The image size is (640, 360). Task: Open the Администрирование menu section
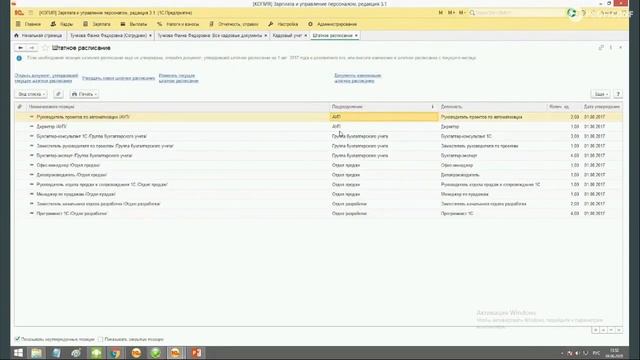click(333, 24)
